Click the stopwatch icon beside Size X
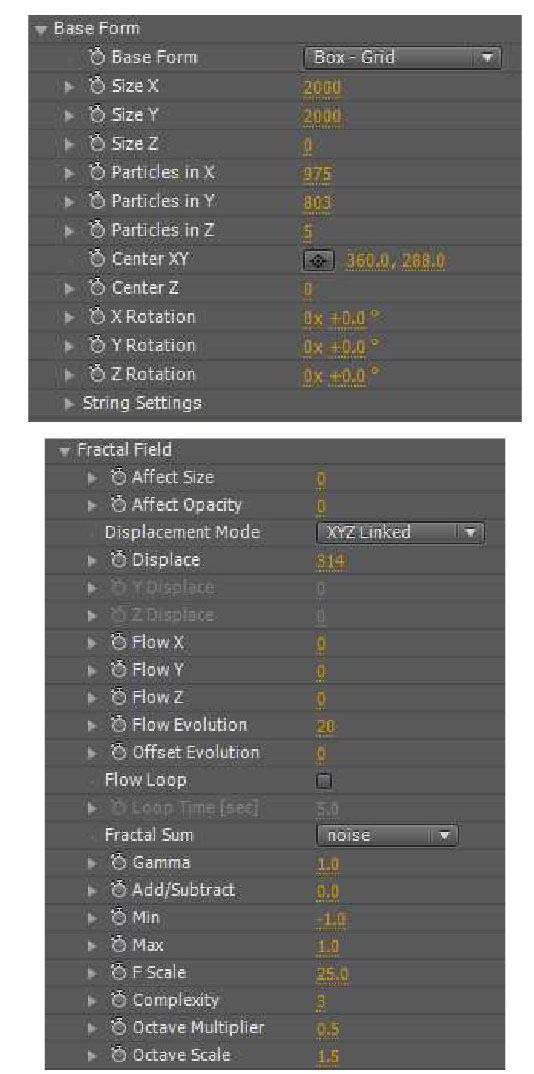This screenshot has height=1074, width=534. [x=97, y=86]
